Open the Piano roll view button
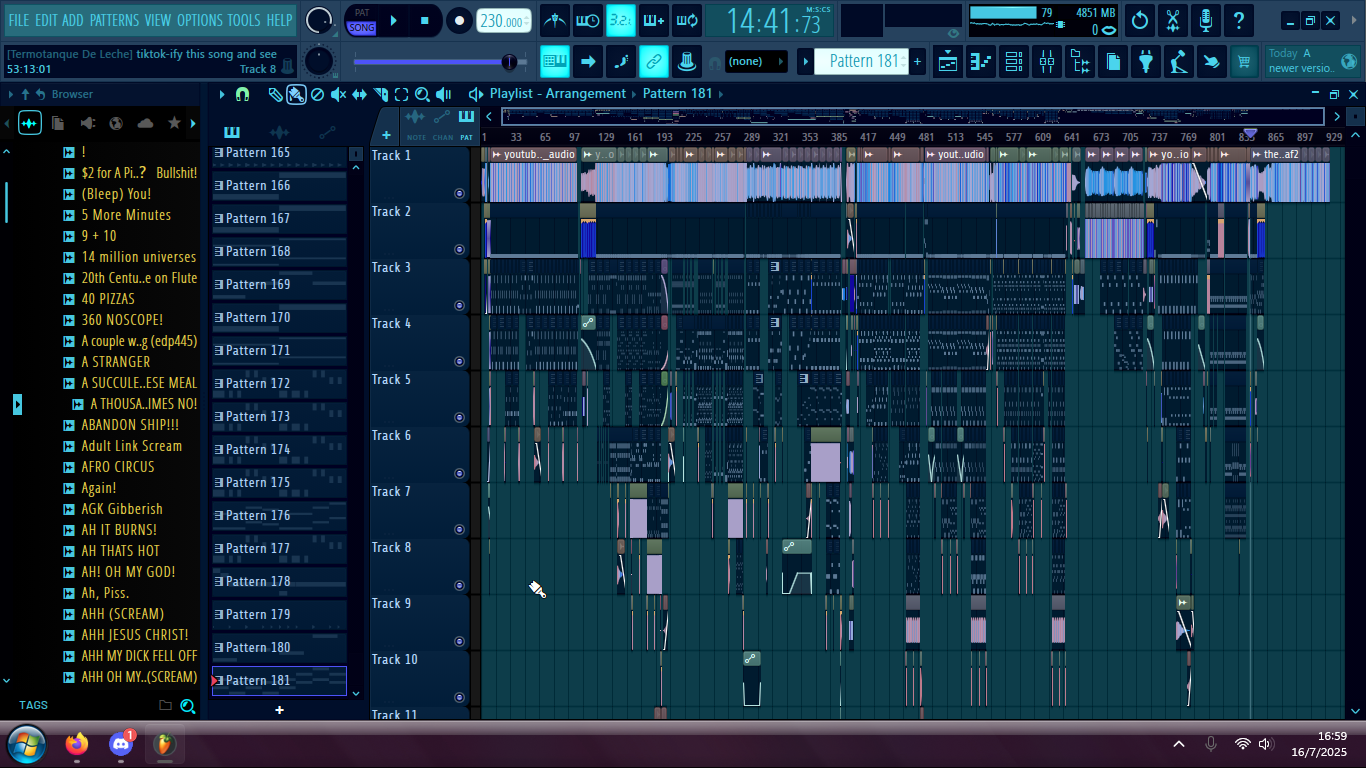 [x=981, y=62]
